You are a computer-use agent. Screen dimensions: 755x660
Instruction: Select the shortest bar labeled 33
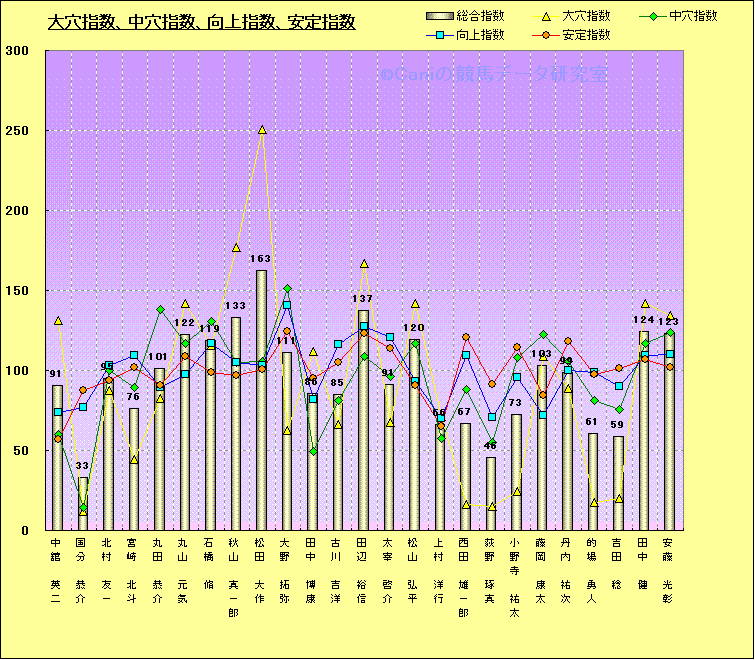pos(83,503)
